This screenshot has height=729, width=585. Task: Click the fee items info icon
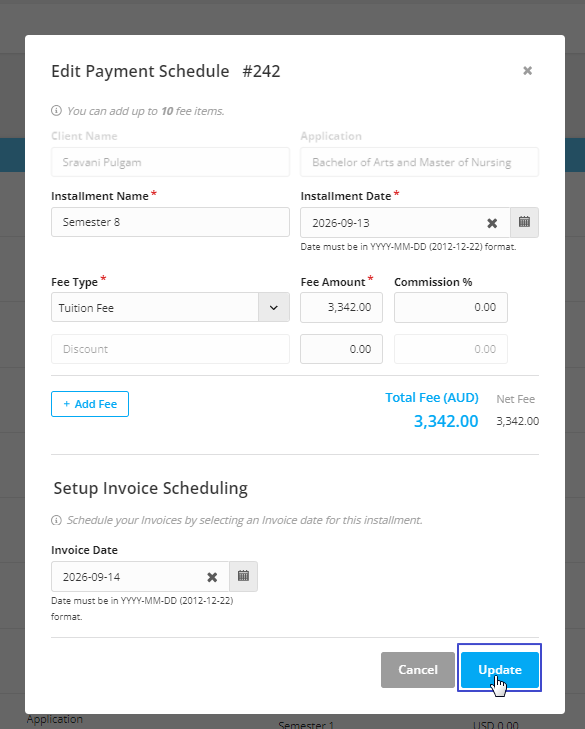tap(56, 111)
